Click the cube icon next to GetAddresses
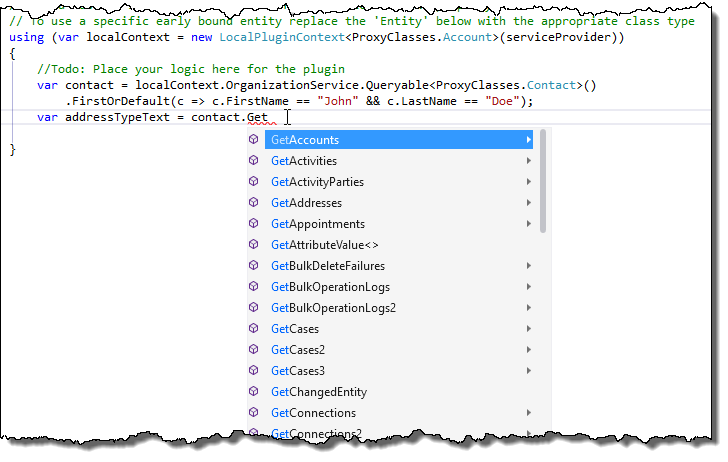728x462 pixels. 254,202
